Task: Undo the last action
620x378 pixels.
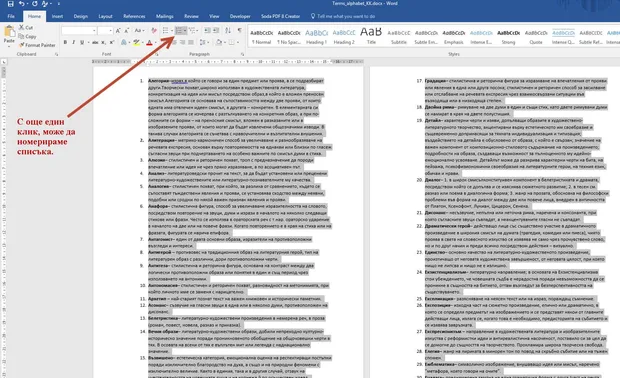Action: coord(21,4)
